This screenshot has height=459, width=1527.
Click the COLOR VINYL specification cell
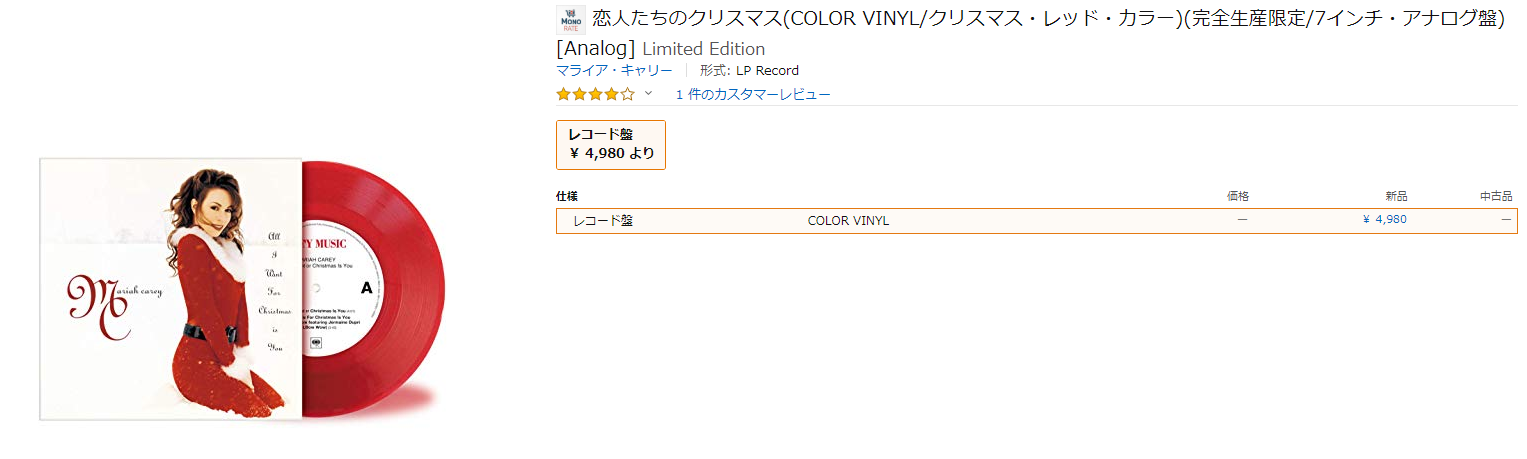[x=848, y=220]
